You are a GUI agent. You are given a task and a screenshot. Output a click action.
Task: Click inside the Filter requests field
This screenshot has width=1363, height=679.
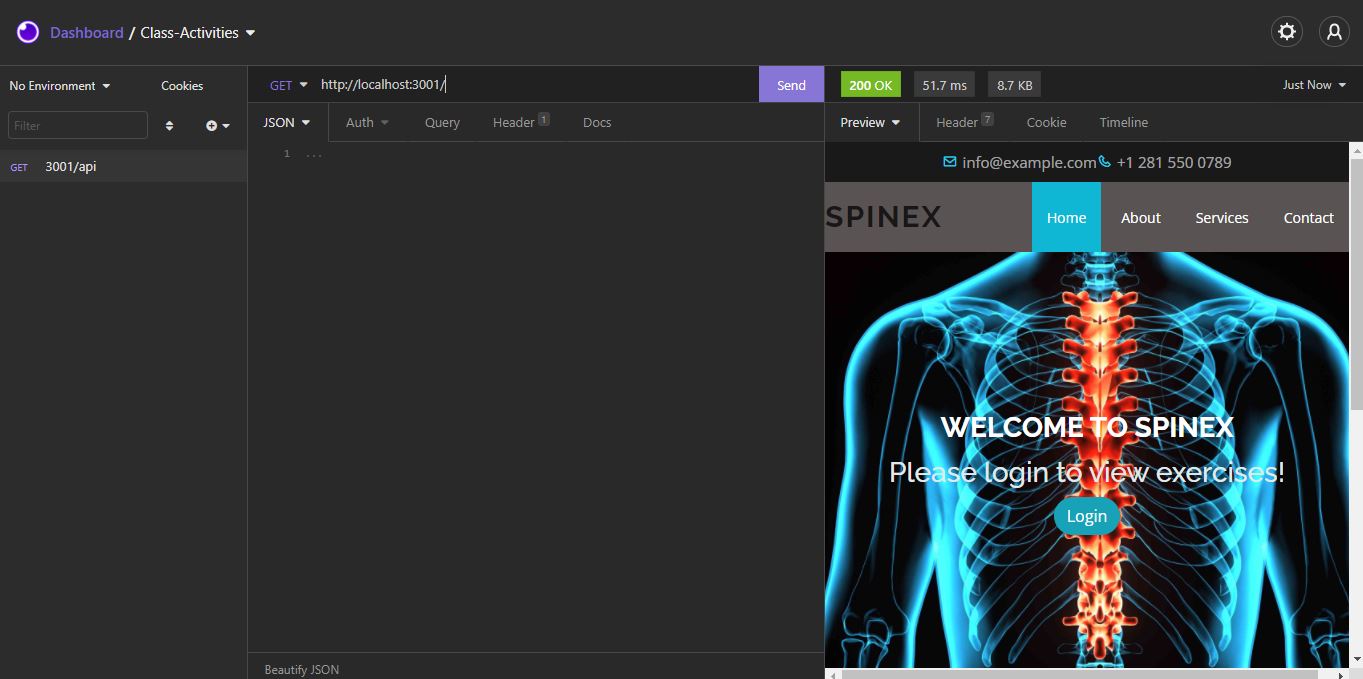77,125
